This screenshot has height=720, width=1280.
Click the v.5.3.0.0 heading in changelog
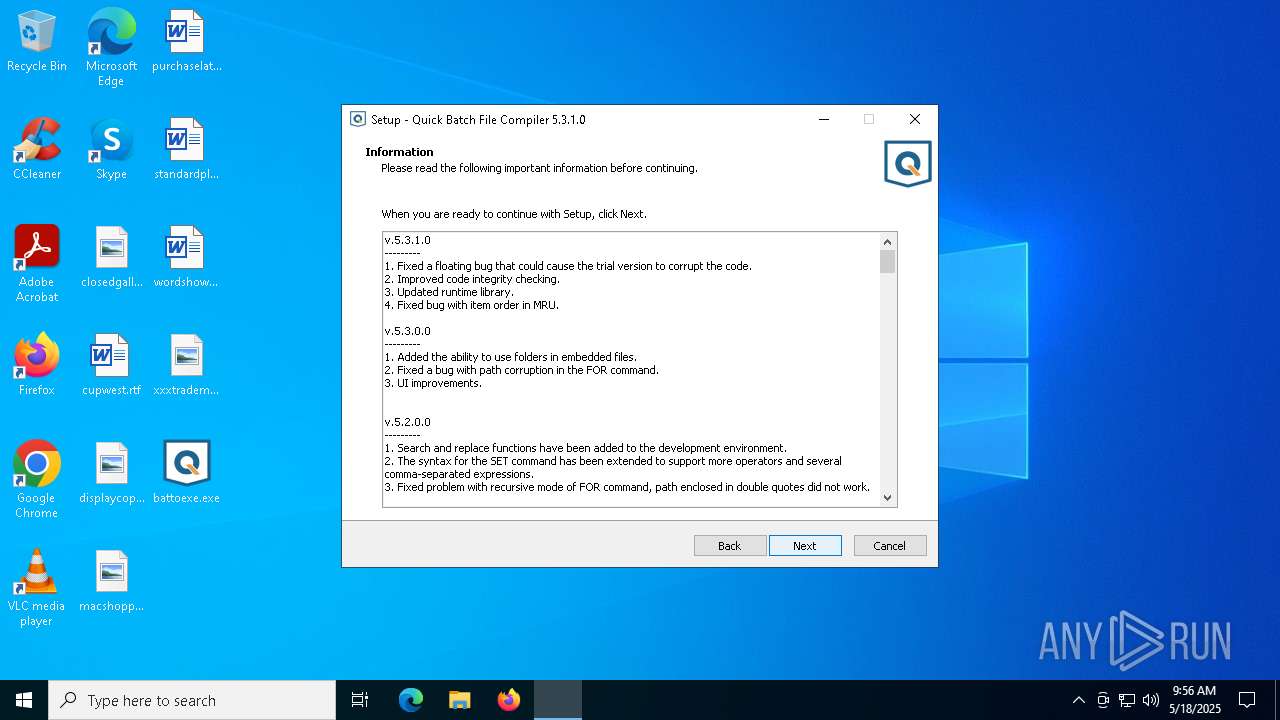[408, 331]
